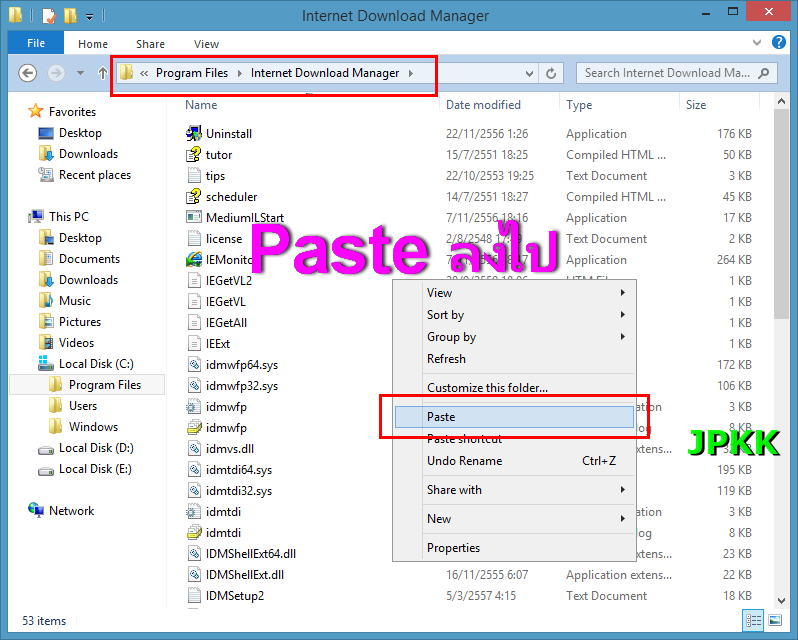Select the IDMSetup2 text file icon

193,595
